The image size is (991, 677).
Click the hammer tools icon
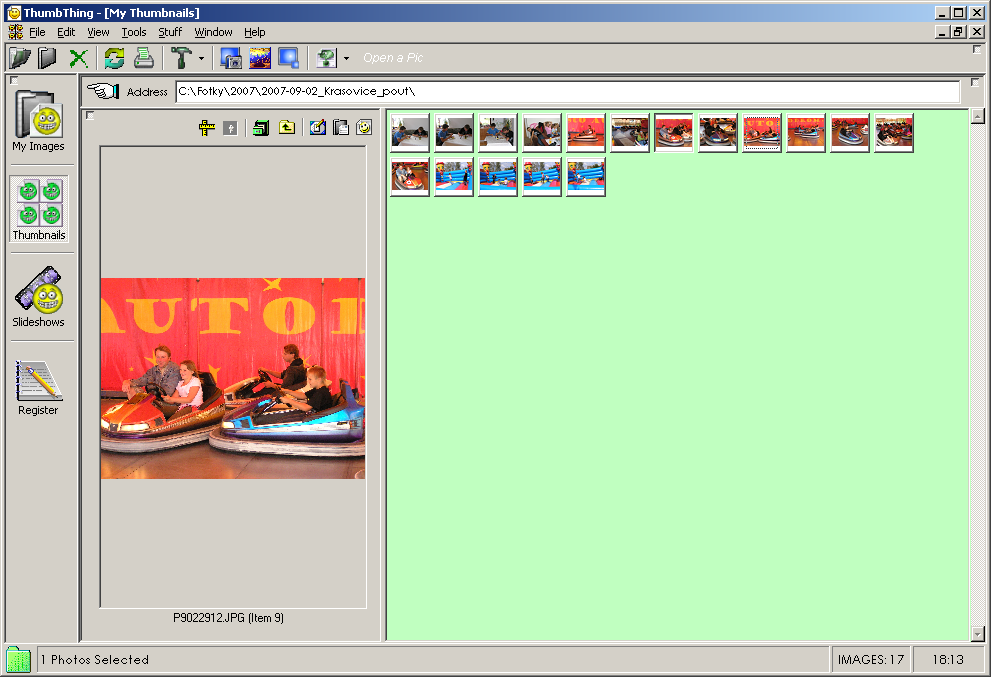click(x=181, y=58)
